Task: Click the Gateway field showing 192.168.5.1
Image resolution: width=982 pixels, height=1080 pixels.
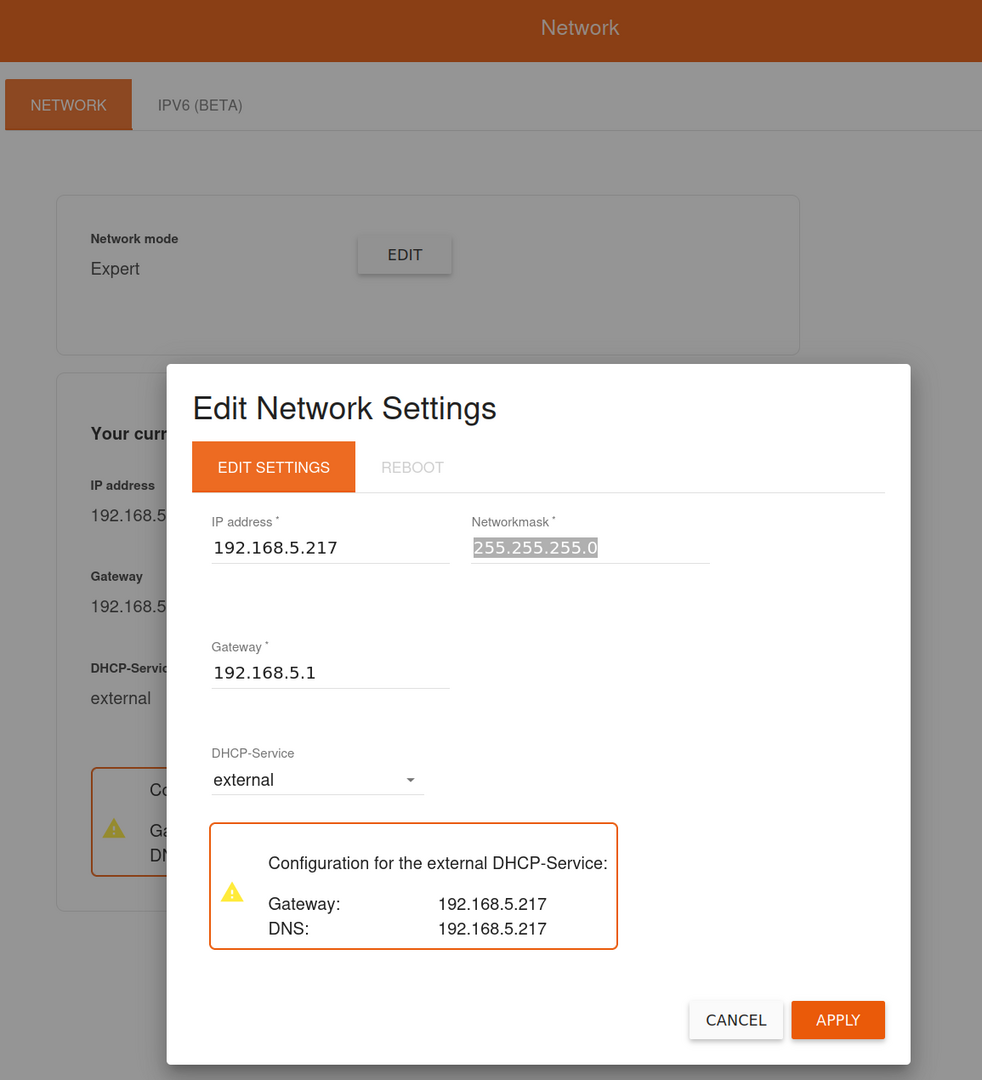Action: pyautogui.click(x=330, y=673)
